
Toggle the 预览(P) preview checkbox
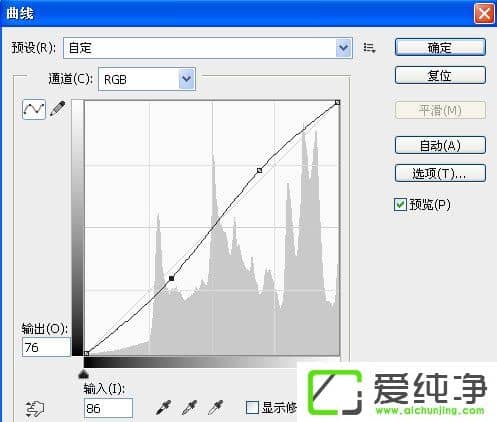400,204
